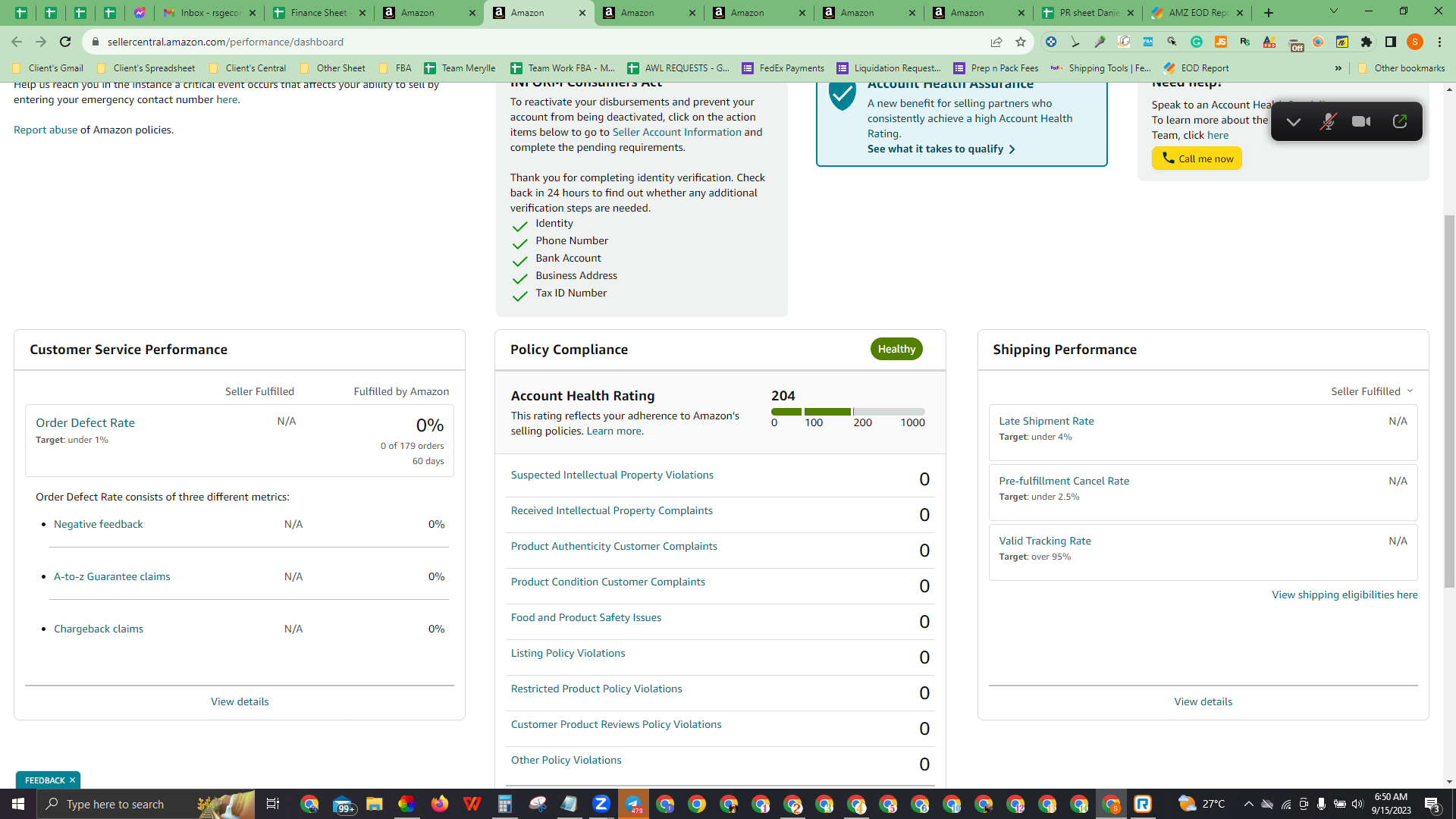Image resolution: width=1456 pixels, height=819 pixels.
Task: Open the volume control in the tray
Action: [x=1357, y=804]
